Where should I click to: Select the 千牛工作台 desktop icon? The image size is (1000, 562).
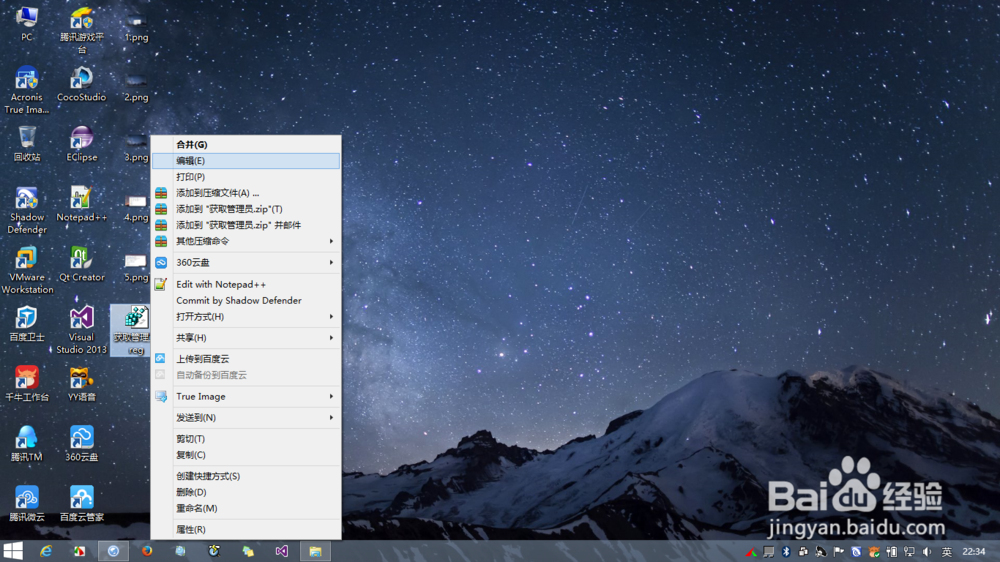[27, 384]
